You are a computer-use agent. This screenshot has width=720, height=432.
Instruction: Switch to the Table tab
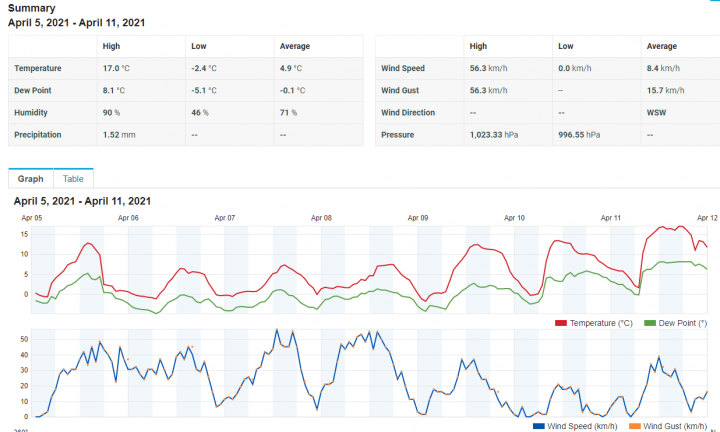[73, 179]
